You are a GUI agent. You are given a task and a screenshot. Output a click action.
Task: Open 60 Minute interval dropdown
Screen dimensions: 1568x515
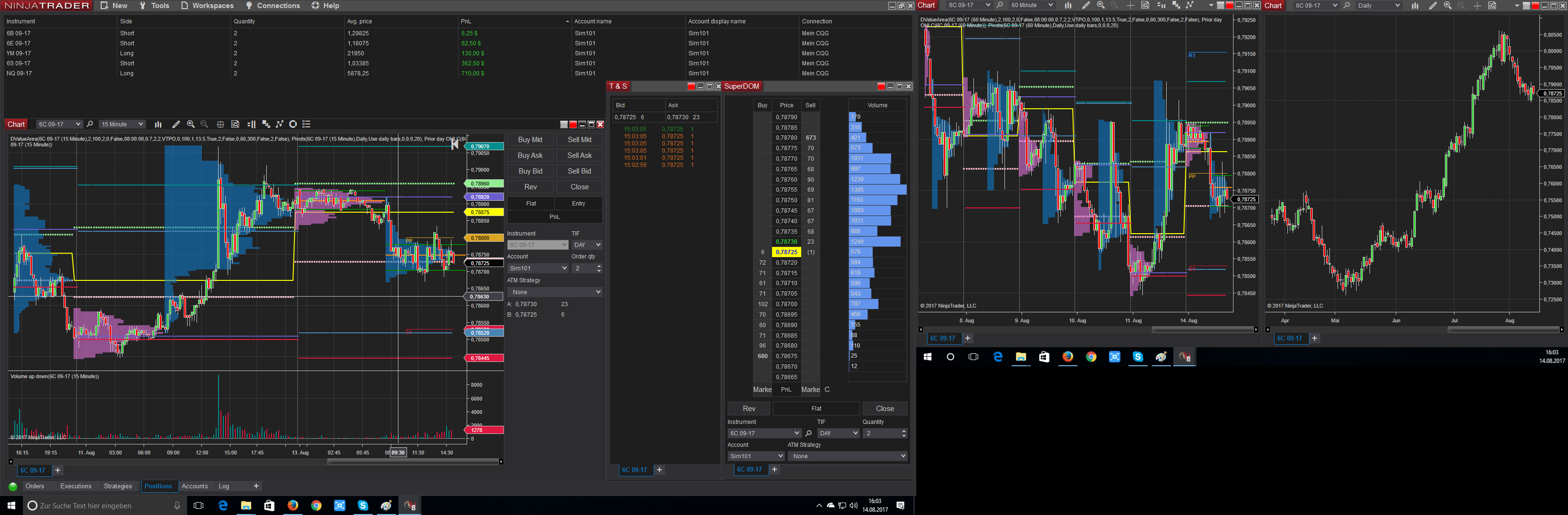coord(1032,5)
